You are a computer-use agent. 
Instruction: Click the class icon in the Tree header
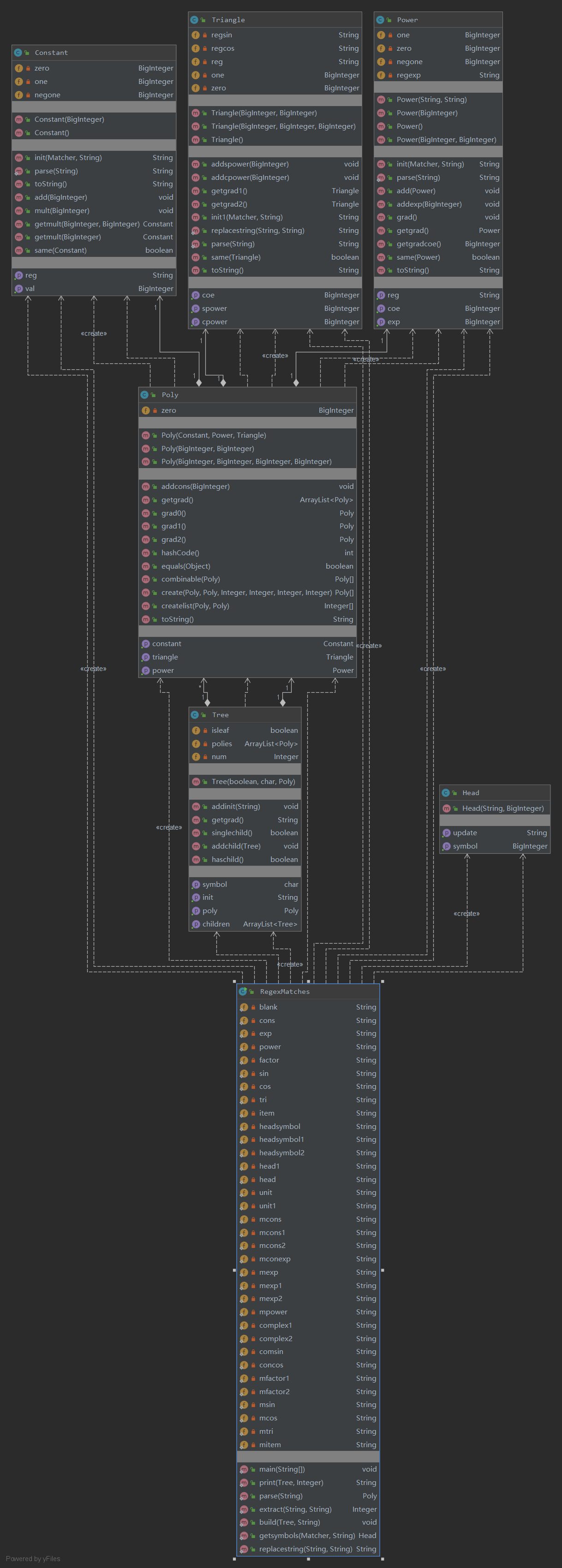(x=195, y=715)
